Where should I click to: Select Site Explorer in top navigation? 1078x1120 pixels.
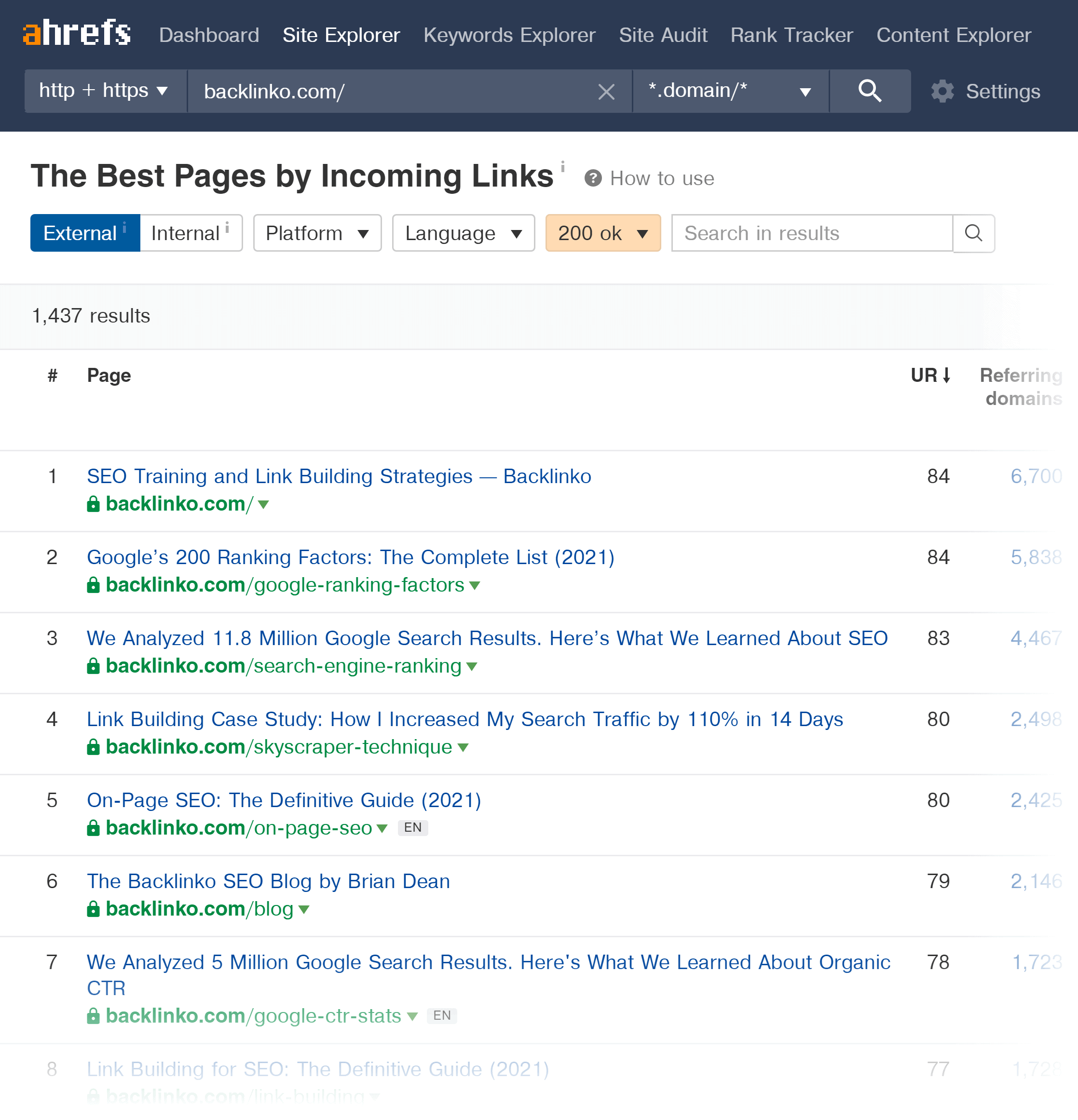click(x=341, y=35)
